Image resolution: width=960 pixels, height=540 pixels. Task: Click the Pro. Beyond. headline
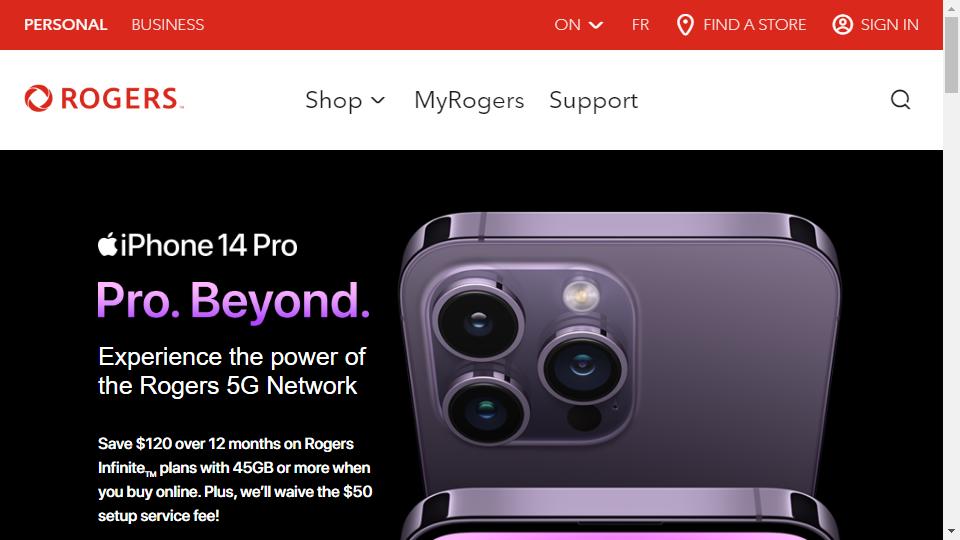[233, 301]
